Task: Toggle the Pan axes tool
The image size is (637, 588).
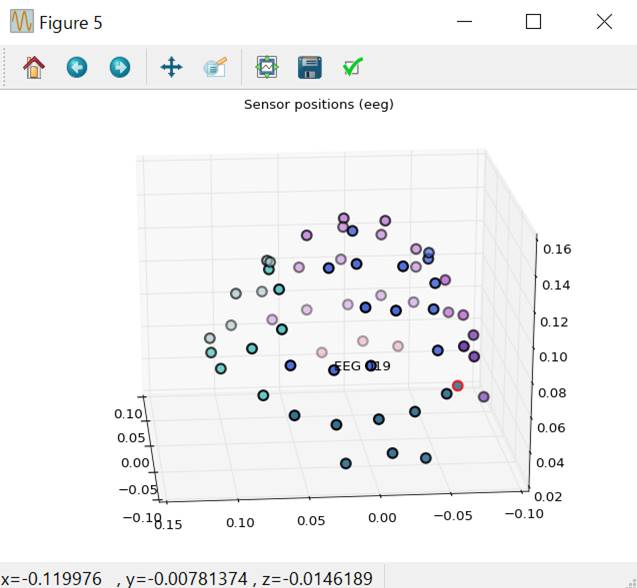Action: tap(171, 68)
